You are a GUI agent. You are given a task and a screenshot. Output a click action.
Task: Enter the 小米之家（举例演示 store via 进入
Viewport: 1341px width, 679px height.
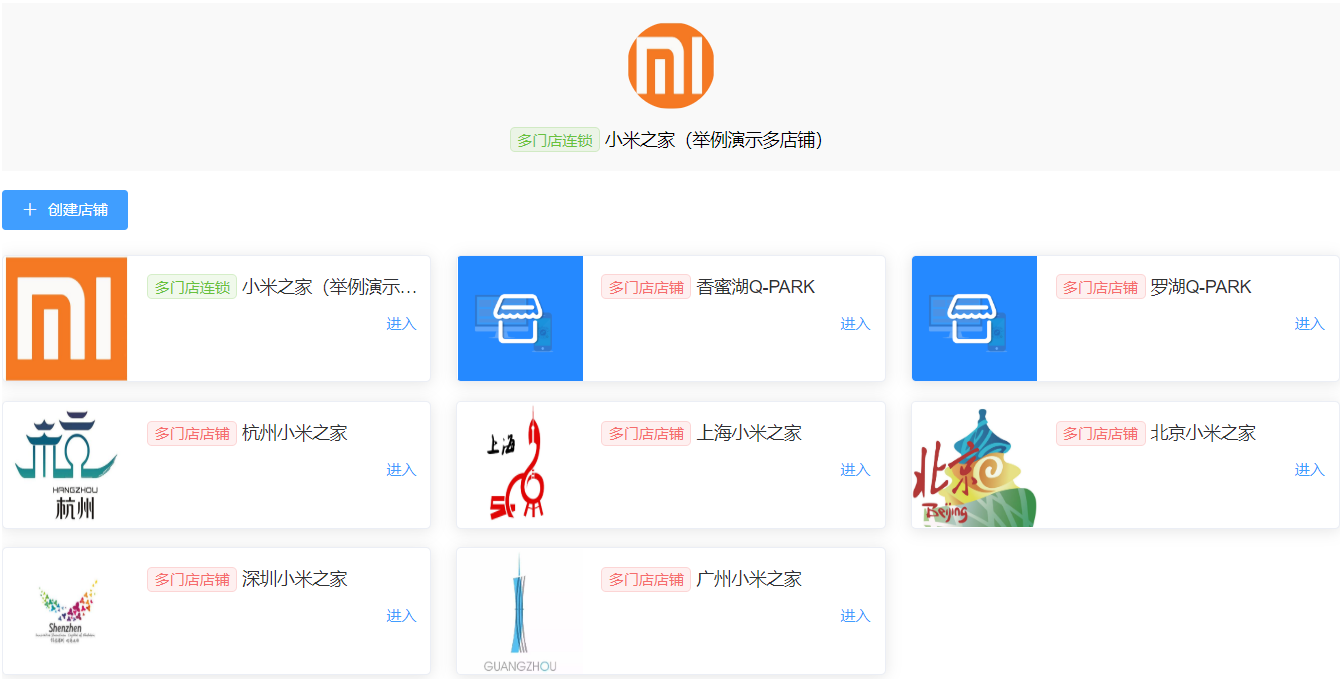(x=401, y=324)
